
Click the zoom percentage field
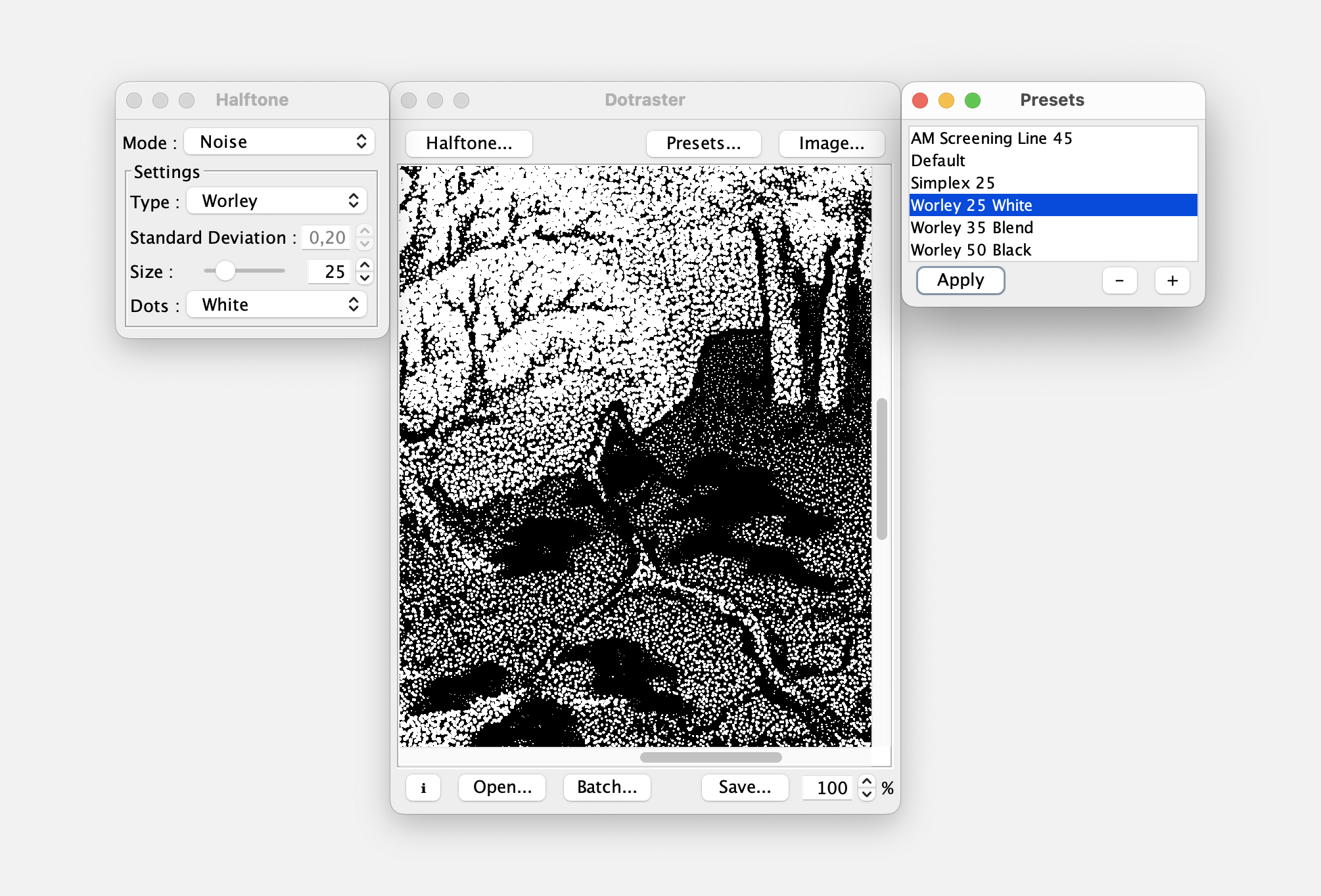click(x=827, y=788)
